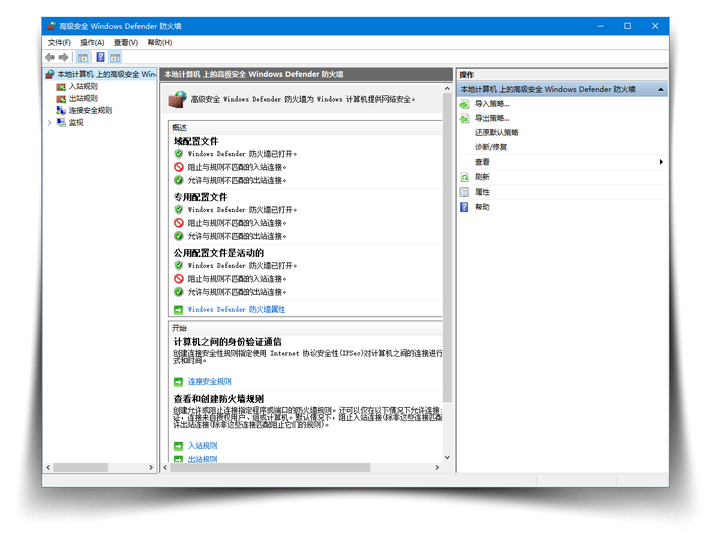Click the firewall app icon in title bar
This screenshot has width=720, height=544.
pos(51,26)
